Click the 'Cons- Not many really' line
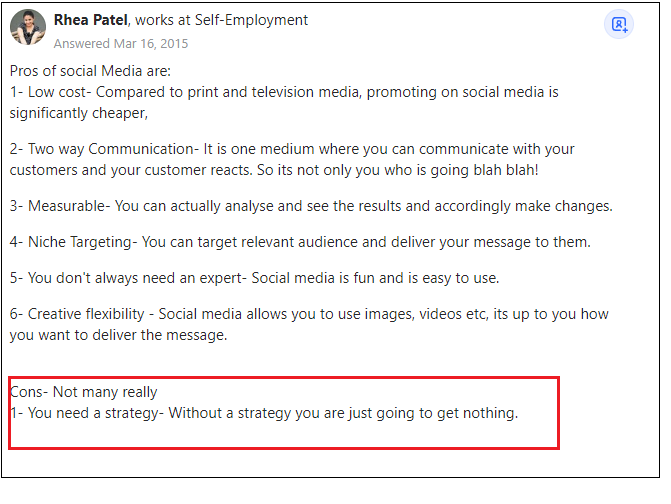671x504 pixels. tap(83, 392)
